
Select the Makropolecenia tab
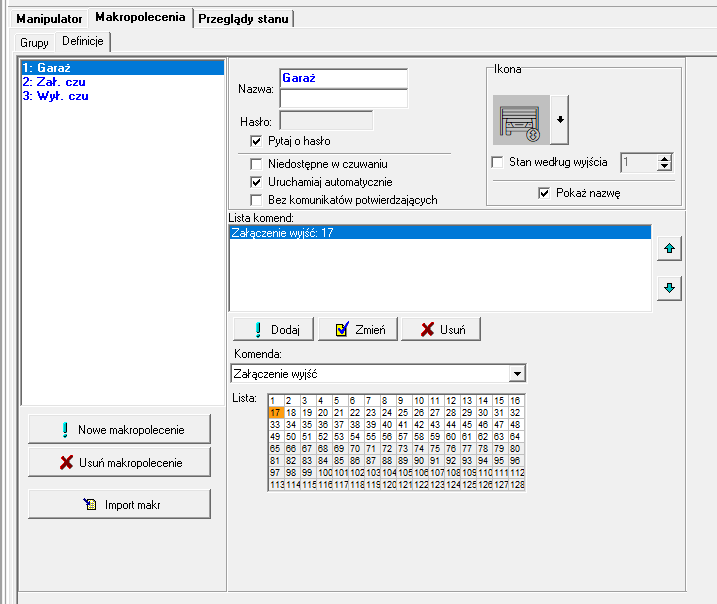[x=140, y=17]
